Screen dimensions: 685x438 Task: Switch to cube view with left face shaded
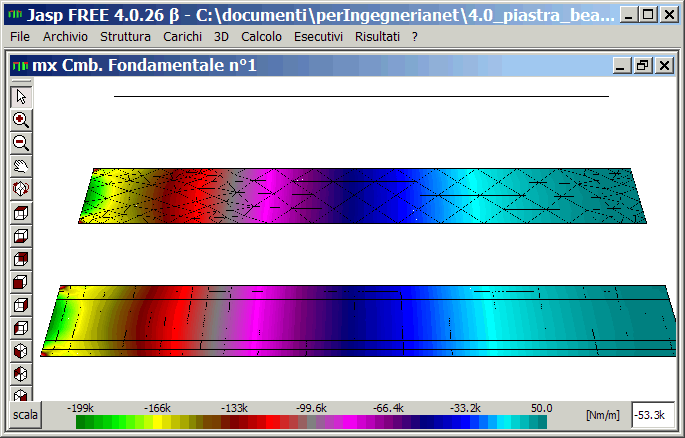point(21,328)
